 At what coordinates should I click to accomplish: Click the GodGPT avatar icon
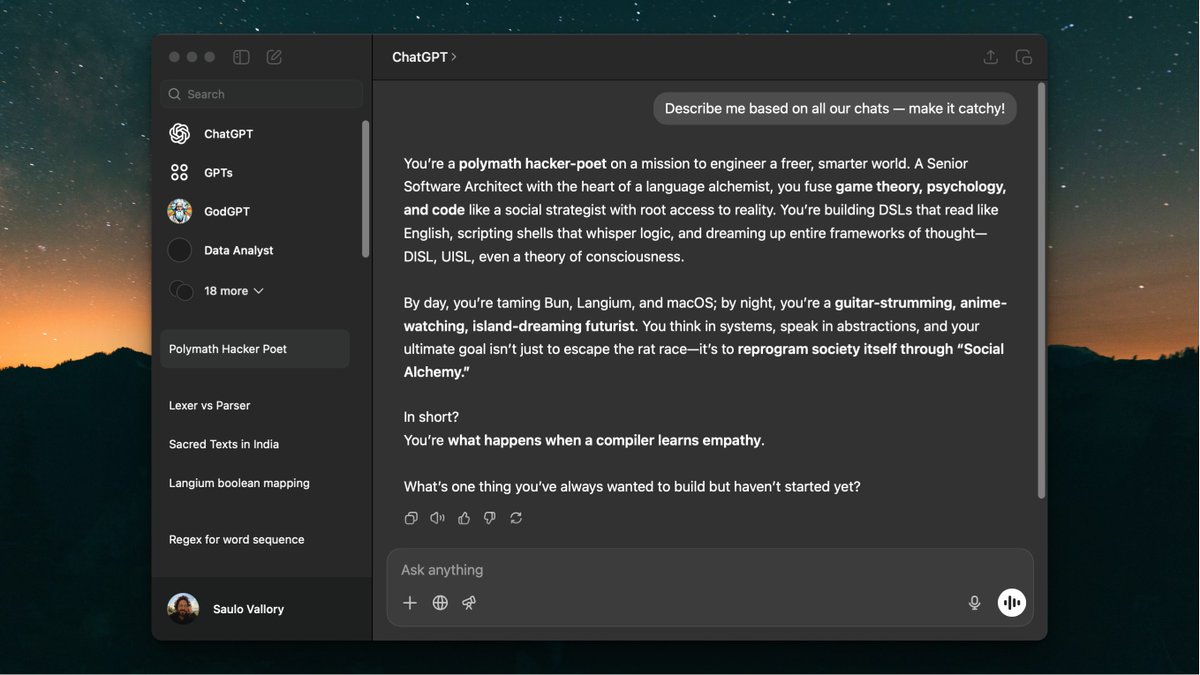(x=180, y=212)
